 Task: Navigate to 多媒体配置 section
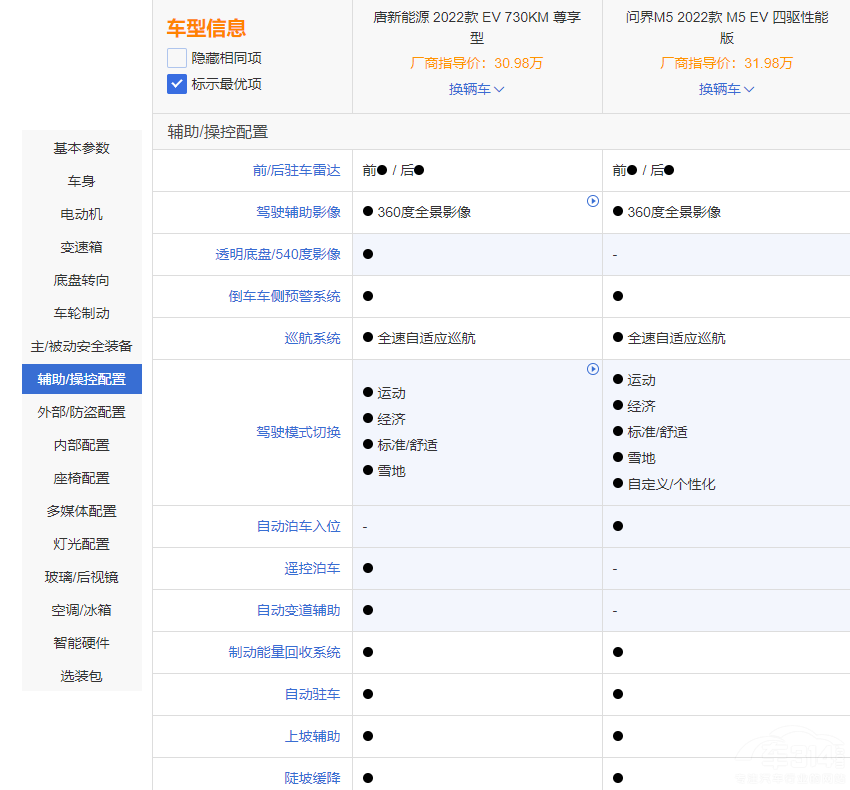pyautogui.click(x=82, y=511)
